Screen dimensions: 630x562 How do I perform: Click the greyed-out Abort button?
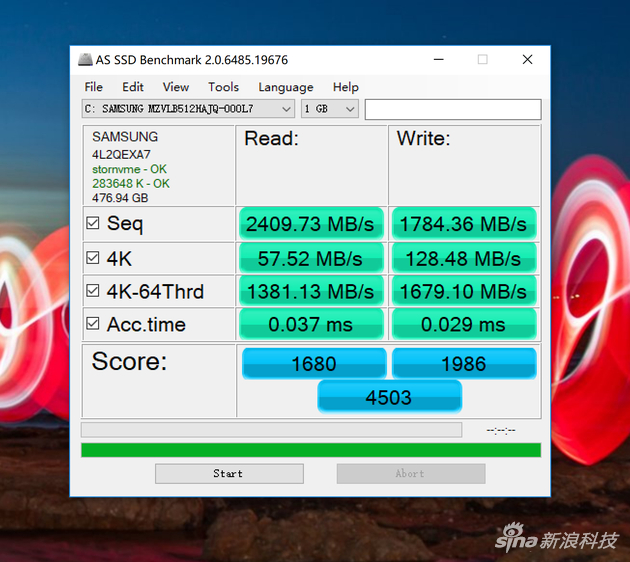(411, 474)
